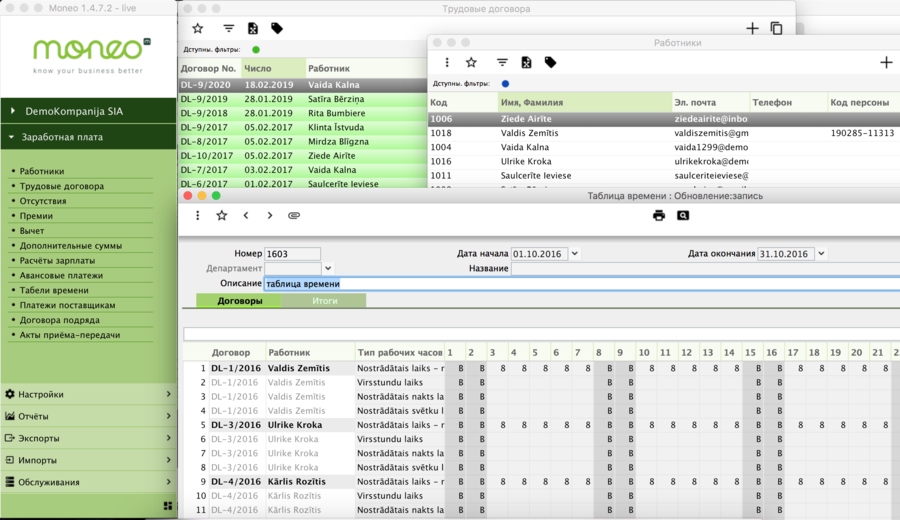
Task: Expand the Настройки sidebar section
Action: 88,395
